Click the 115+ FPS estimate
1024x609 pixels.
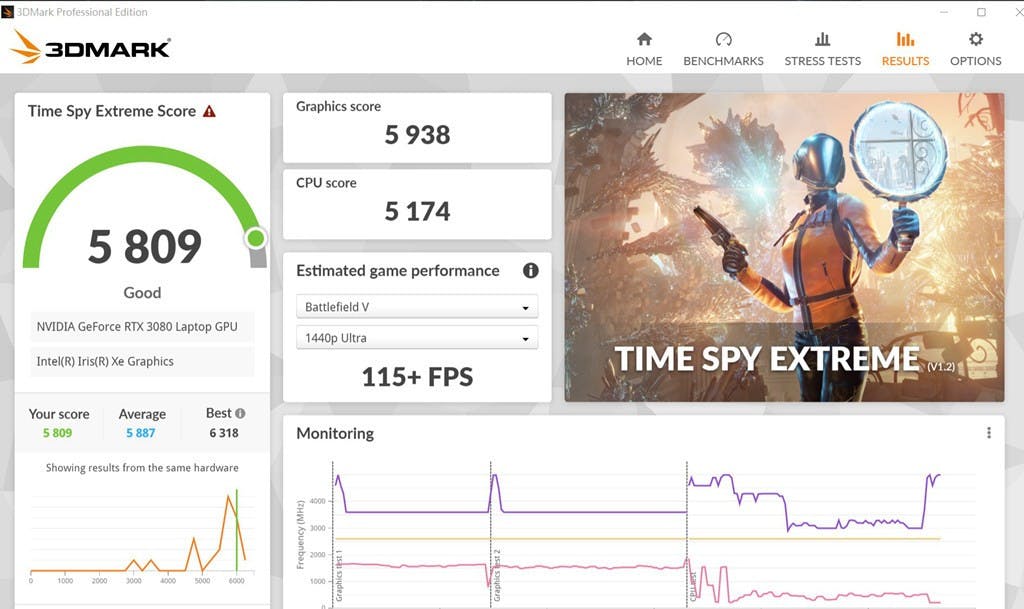pos(417,377)
